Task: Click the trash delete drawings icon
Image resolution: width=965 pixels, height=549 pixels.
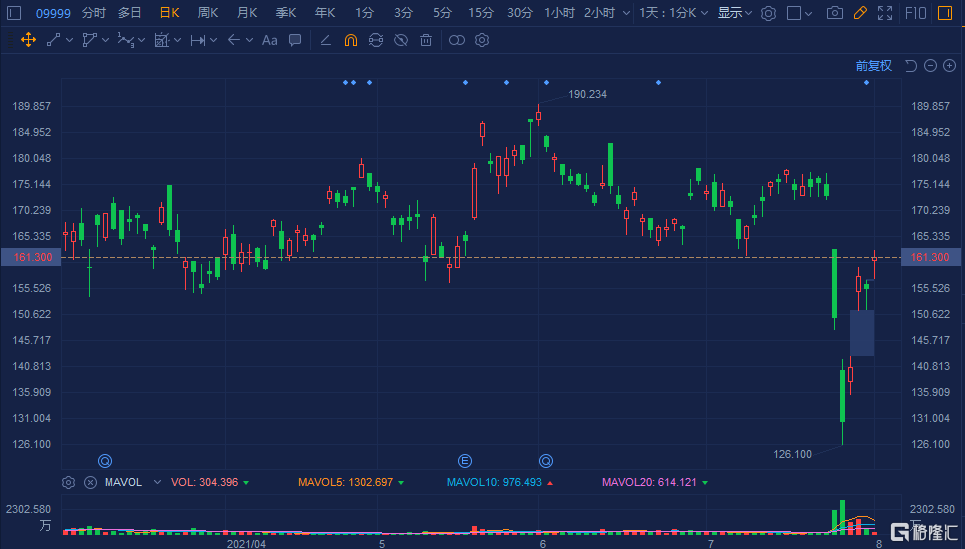Action: [x=426, y=40]
